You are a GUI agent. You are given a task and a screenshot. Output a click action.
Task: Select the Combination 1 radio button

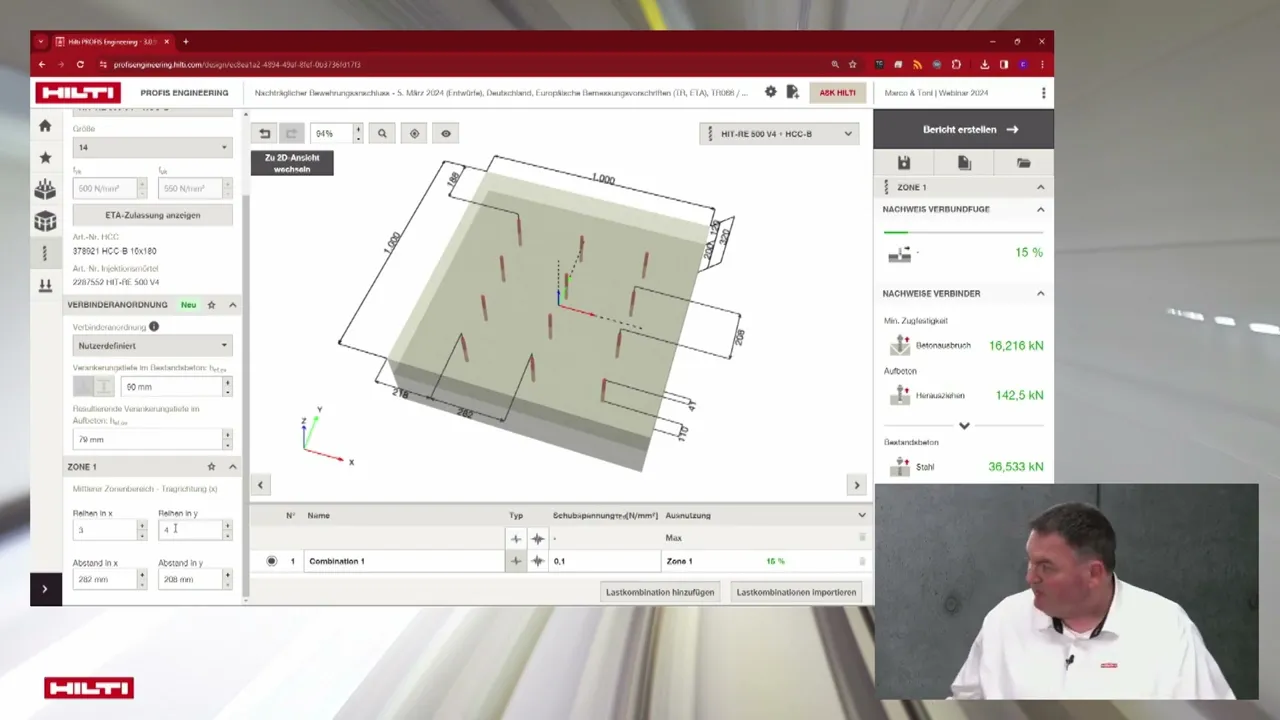pyautogui.click(x=271, y=561)
